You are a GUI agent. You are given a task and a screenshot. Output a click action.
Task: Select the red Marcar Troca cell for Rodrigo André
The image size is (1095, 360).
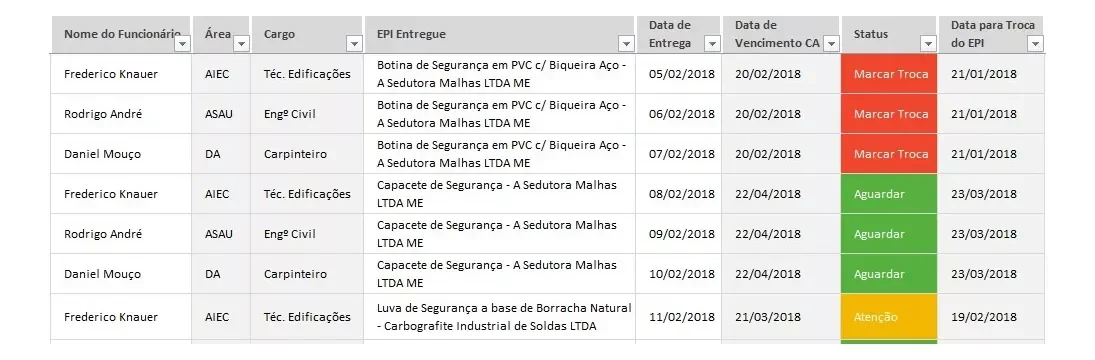pyautogui.click(x=890, y=114)
